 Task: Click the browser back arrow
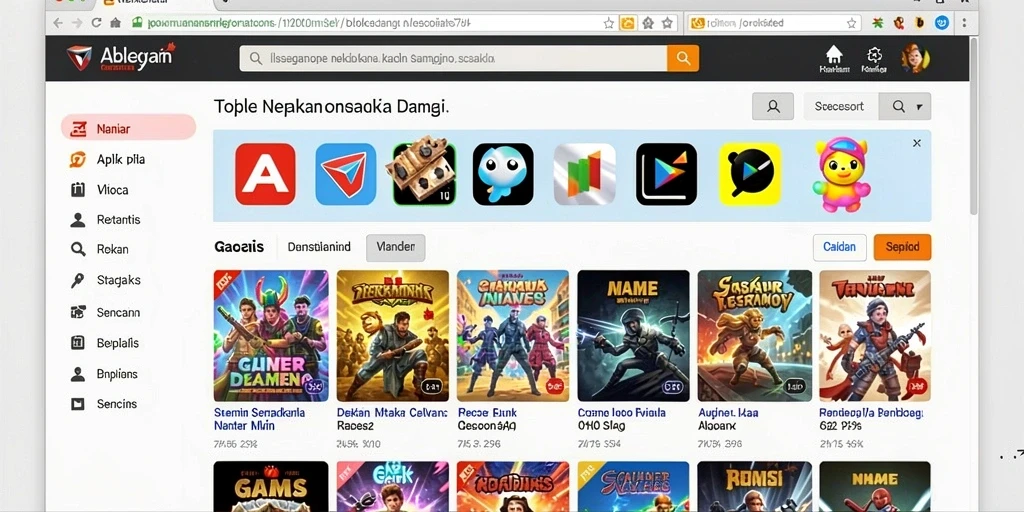tap(57, 23)
